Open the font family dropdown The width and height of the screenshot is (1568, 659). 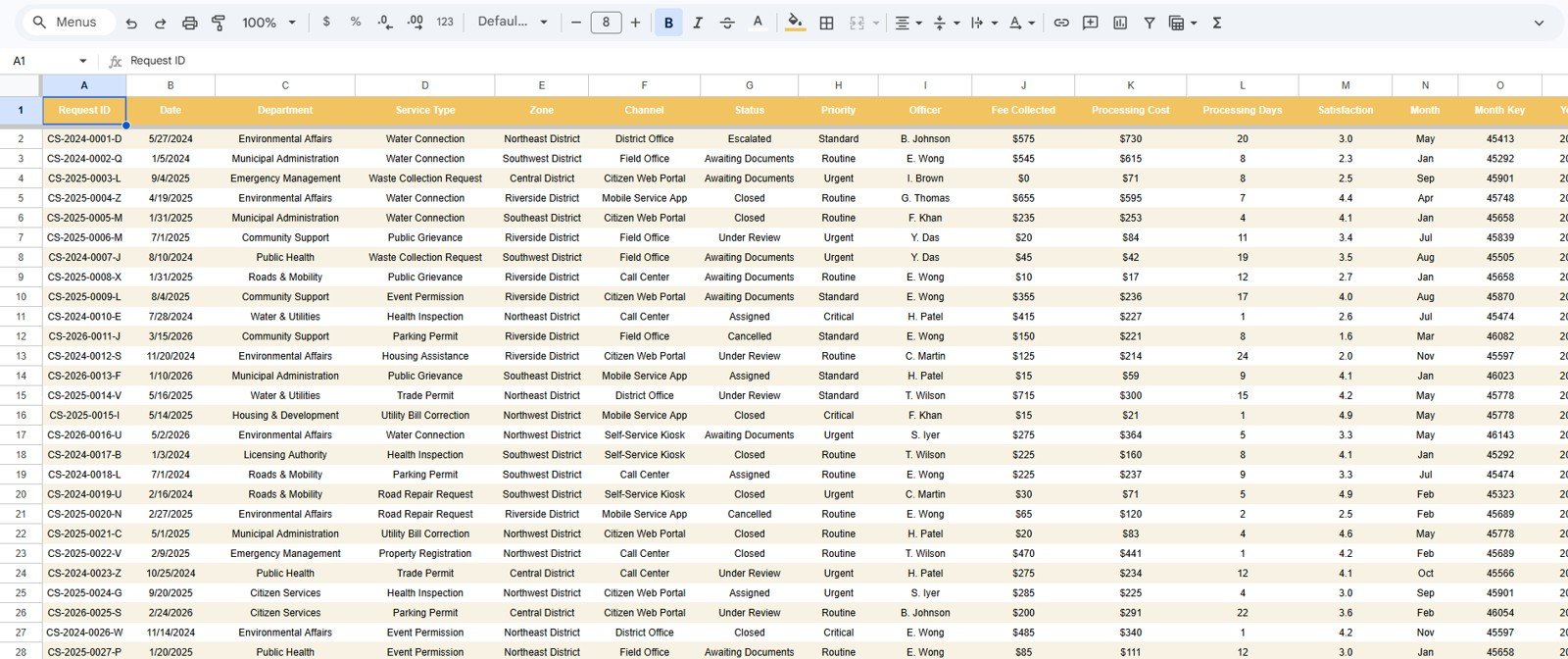tap(512, 22)
